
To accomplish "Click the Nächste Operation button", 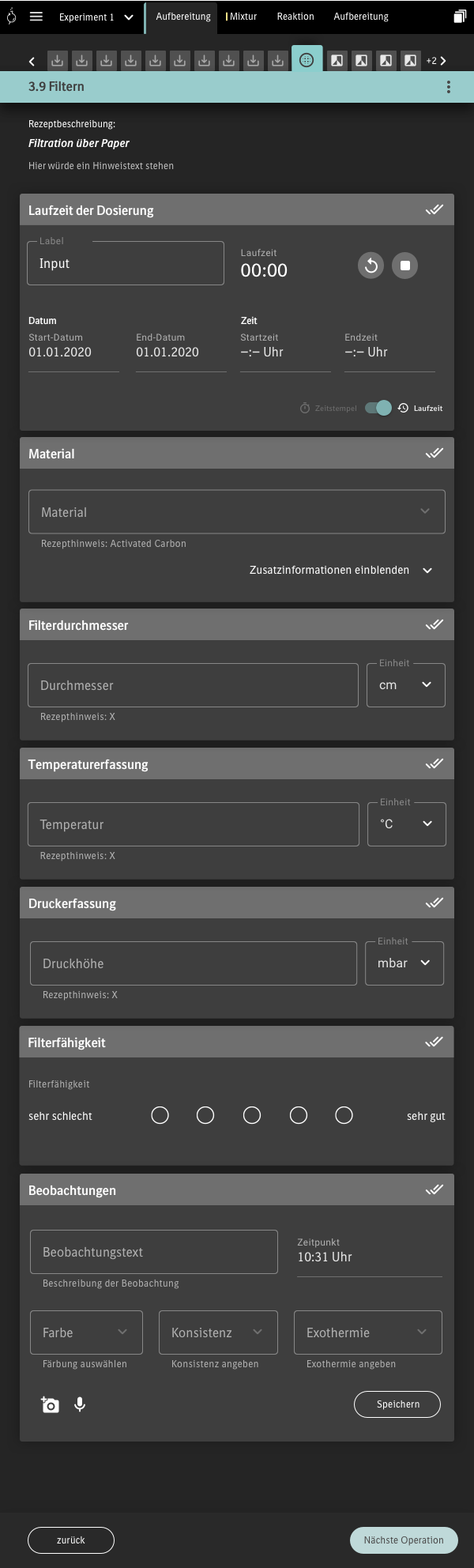I will pos(404,1540).
